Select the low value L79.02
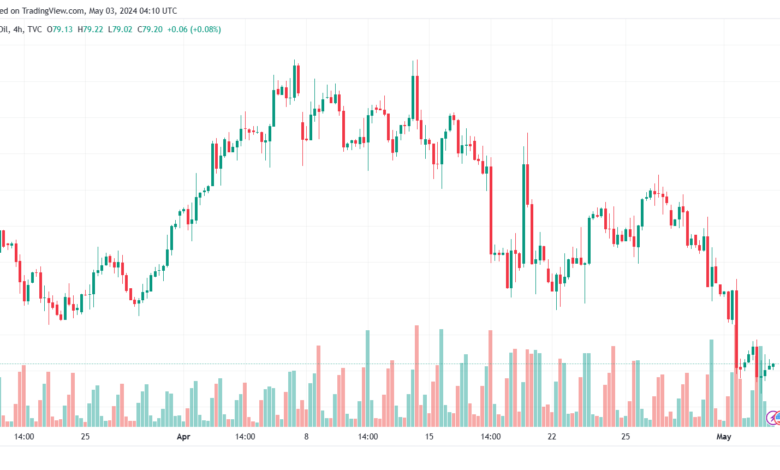This screenshot has width=780, height=470. [120, 29]
